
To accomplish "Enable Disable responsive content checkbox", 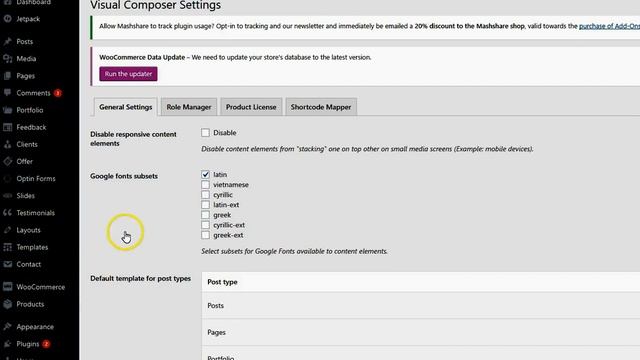I will 205,133.
